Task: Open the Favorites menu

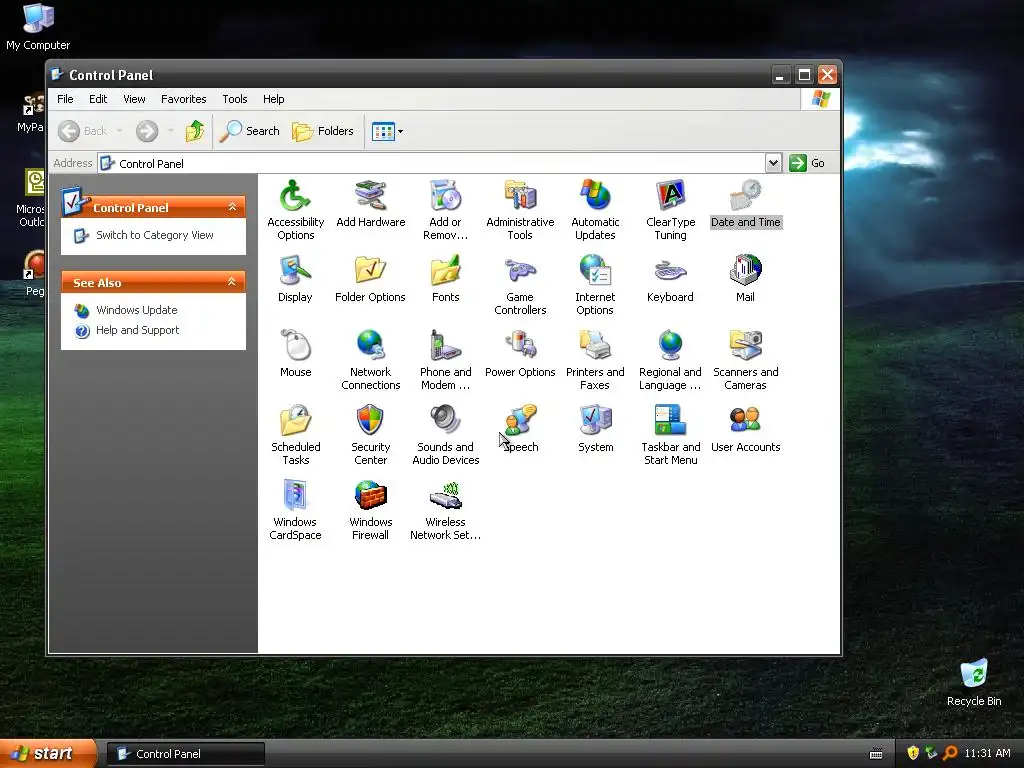Action: [184, 99]
